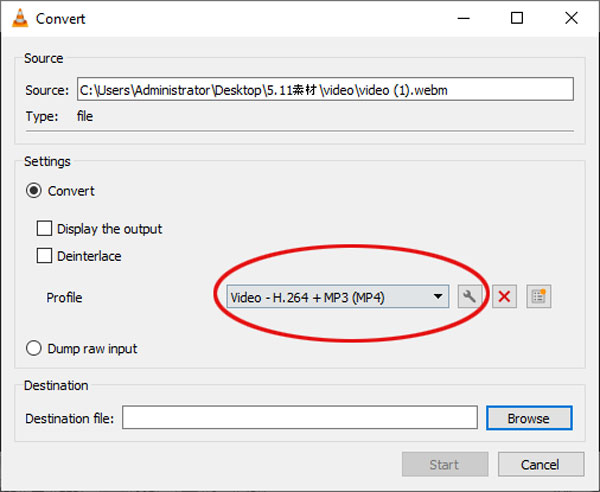600x492 pixels.
Task: Enable Display the output checkbox
Action: coord(44,228)
